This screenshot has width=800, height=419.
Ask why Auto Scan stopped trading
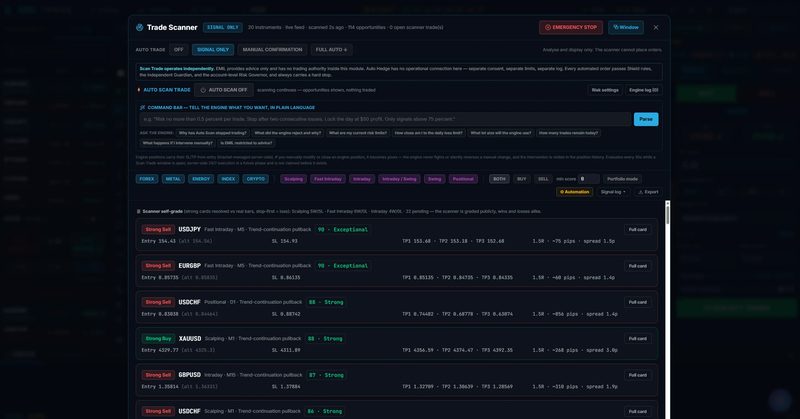(x=212, y=133)
